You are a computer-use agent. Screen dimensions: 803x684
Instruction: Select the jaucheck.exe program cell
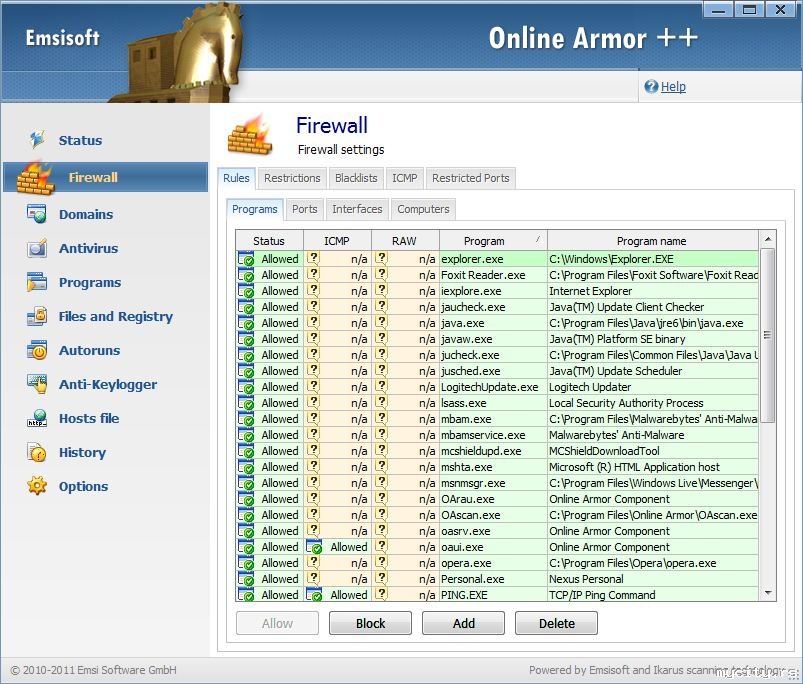tap(493, 307)
